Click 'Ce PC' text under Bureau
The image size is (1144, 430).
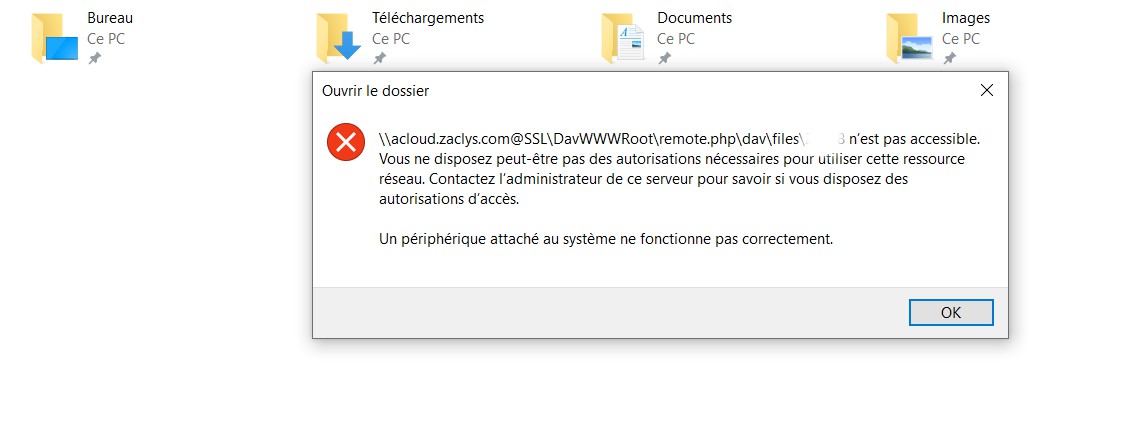[106, 39]
